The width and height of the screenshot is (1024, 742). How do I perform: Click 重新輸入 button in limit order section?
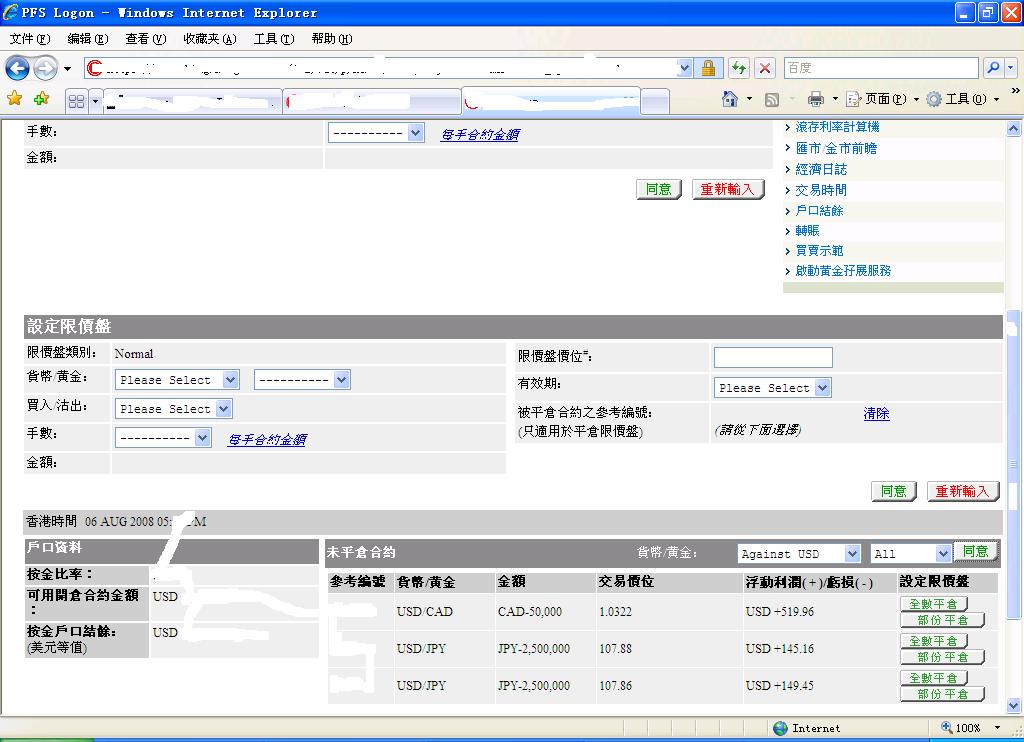pyautogui.click(x=963, y=491)
